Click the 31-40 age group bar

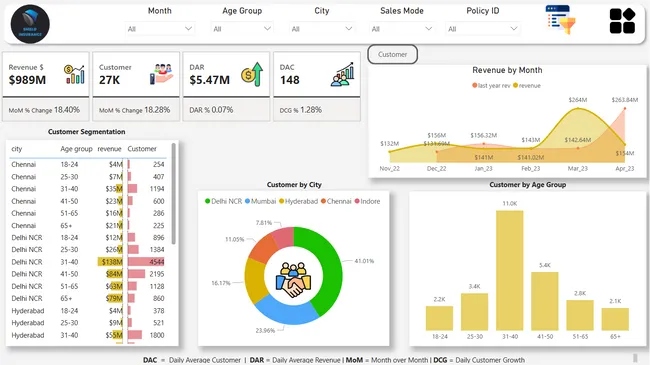click(x=509, y=270)
